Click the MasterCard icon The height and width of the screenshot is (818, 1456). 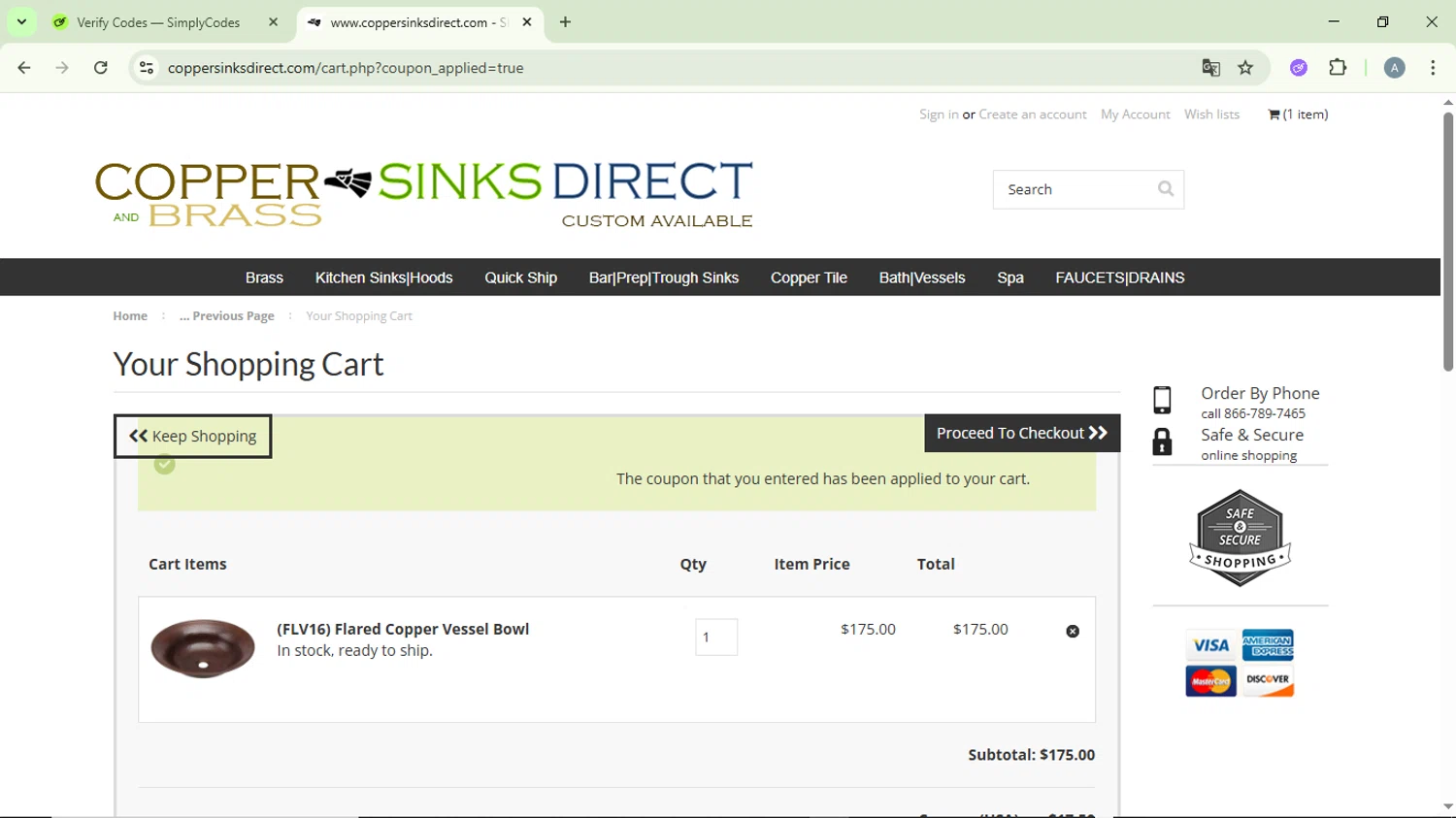(x=1210, y=681)
